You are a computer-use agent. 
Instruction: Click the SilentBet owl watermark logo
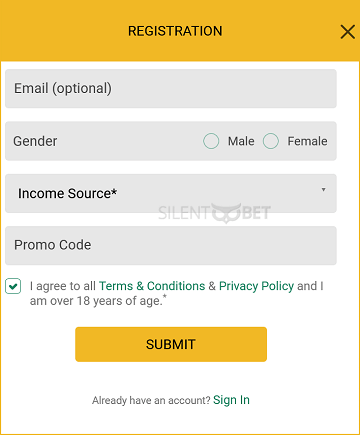point(214,213)
